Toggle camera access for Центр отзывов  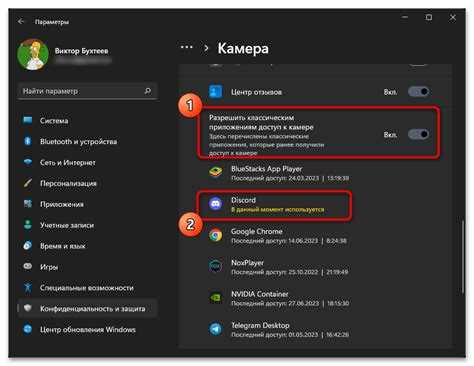418,91
